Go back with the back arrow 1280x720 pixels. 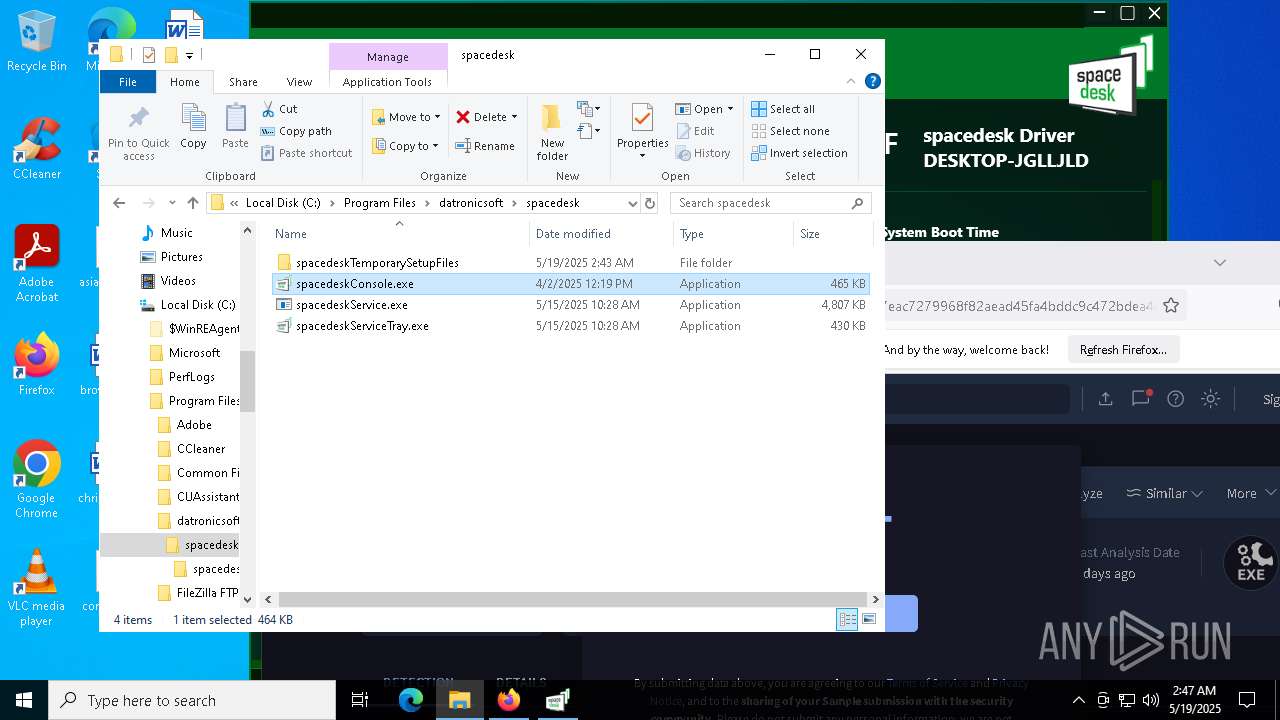click(x=119, y=203)
